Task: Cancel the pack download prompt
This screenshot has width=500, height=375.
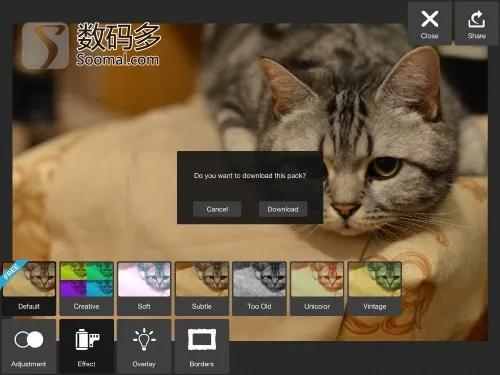Action: pos(217,209)
